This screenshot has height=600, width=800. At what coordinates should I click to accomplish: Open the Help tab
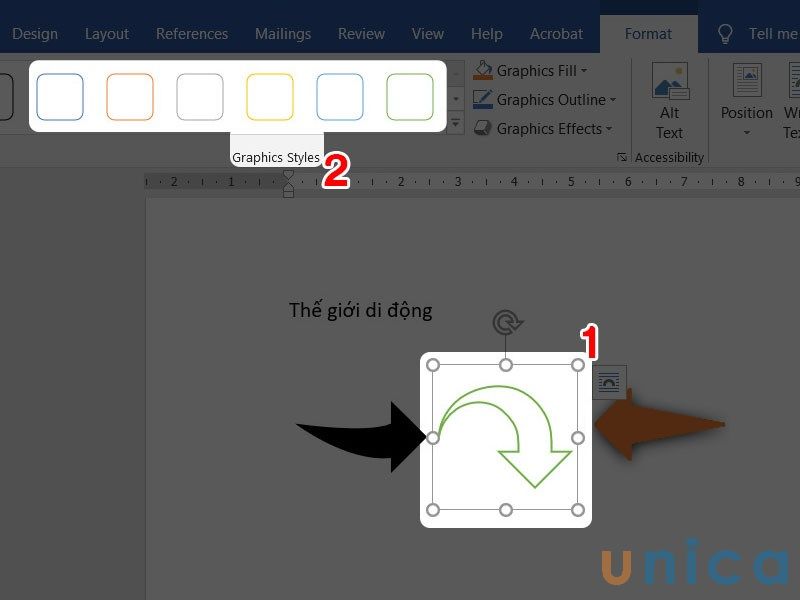[x=487, y=34]
